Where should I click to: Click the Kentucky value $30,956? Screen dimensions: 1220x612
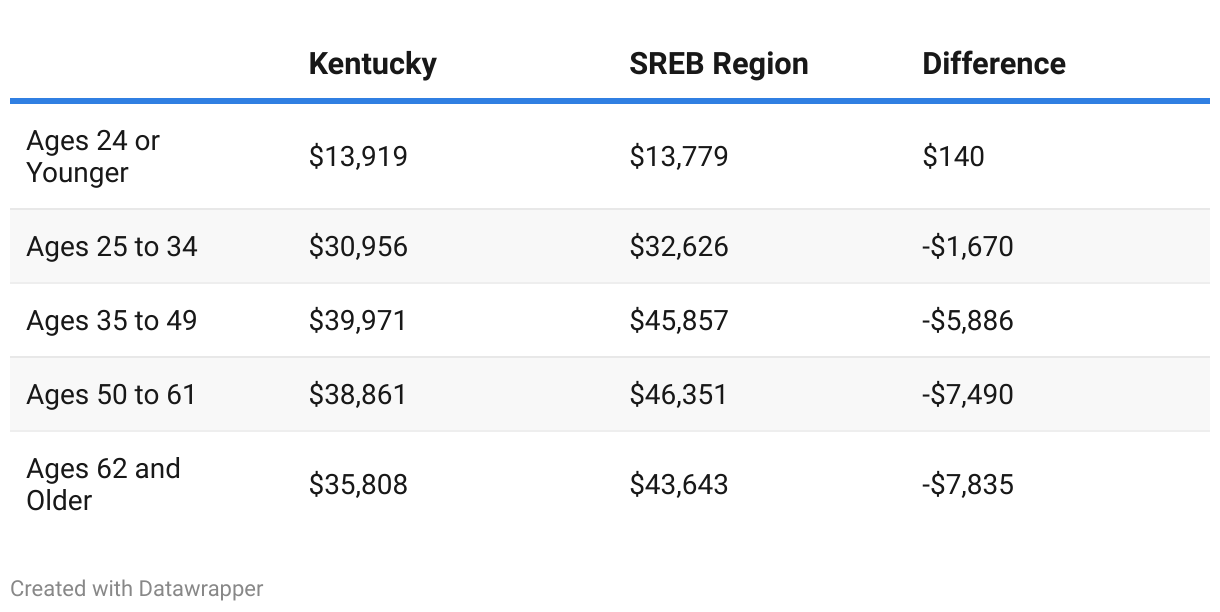358,246
